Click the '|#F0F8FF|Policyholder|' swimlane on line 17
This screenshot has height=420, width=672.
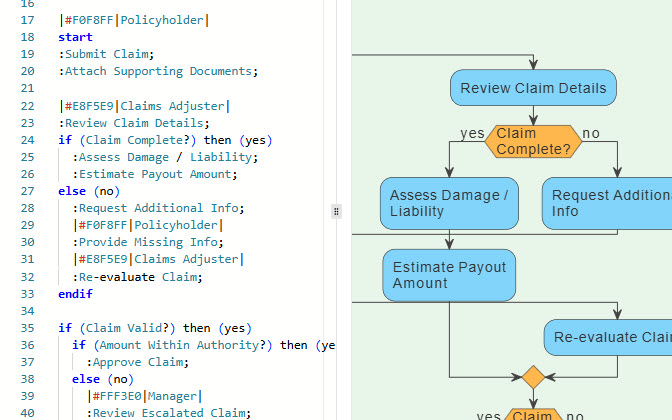pos(134,20)
